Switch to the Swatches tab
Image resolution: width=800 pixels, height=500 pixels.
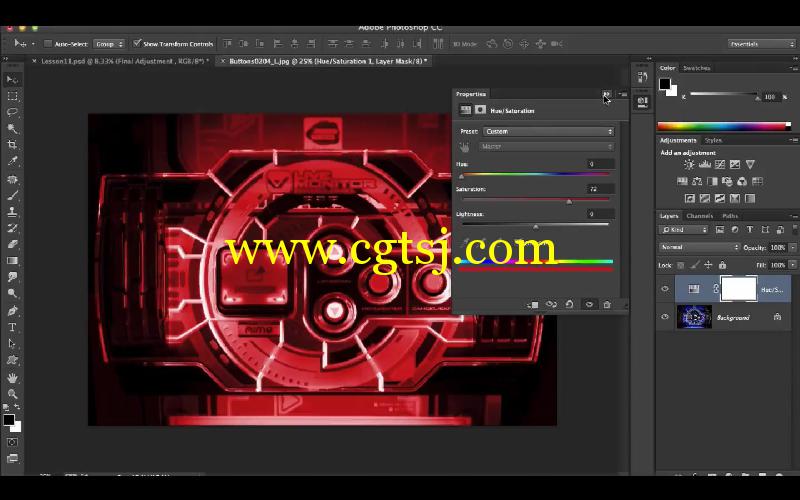(696, 68)
